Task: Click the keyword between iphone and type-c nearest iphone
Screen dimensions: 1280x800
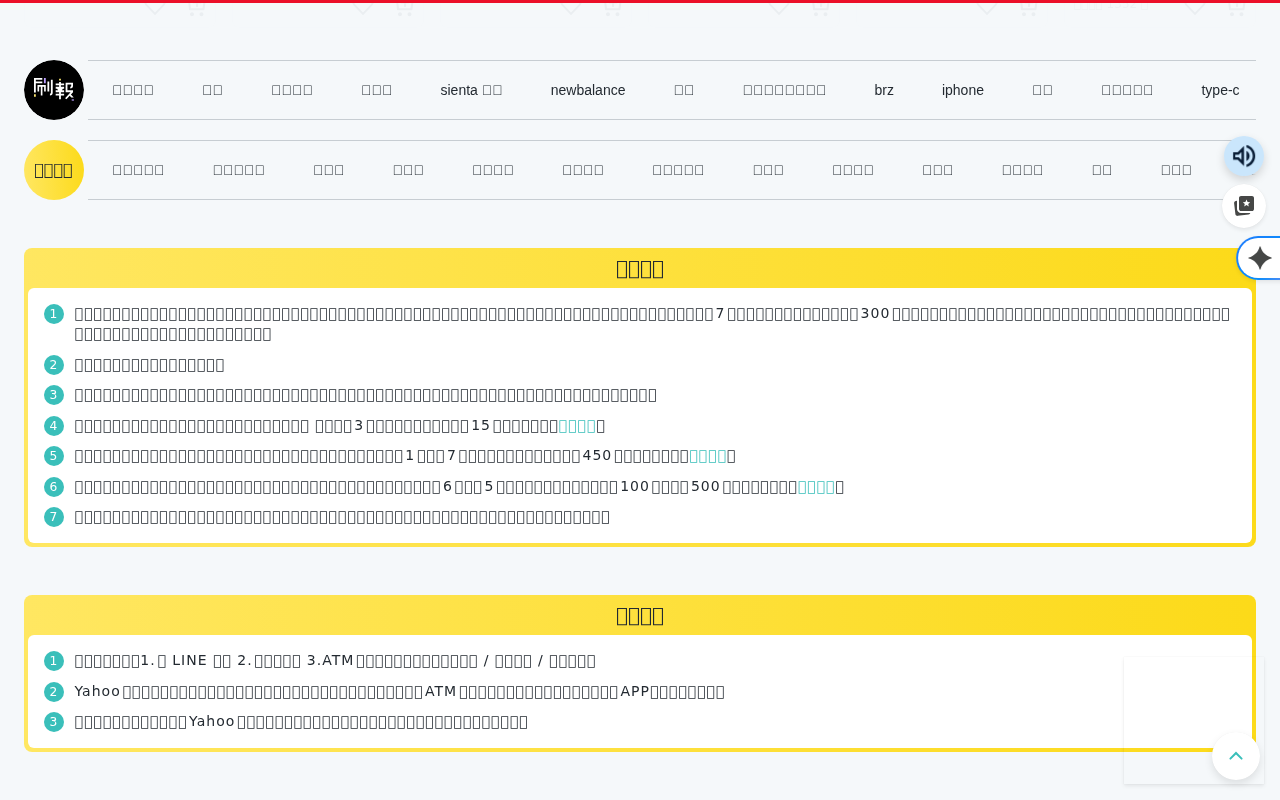Action: [x=1042, y=90]
